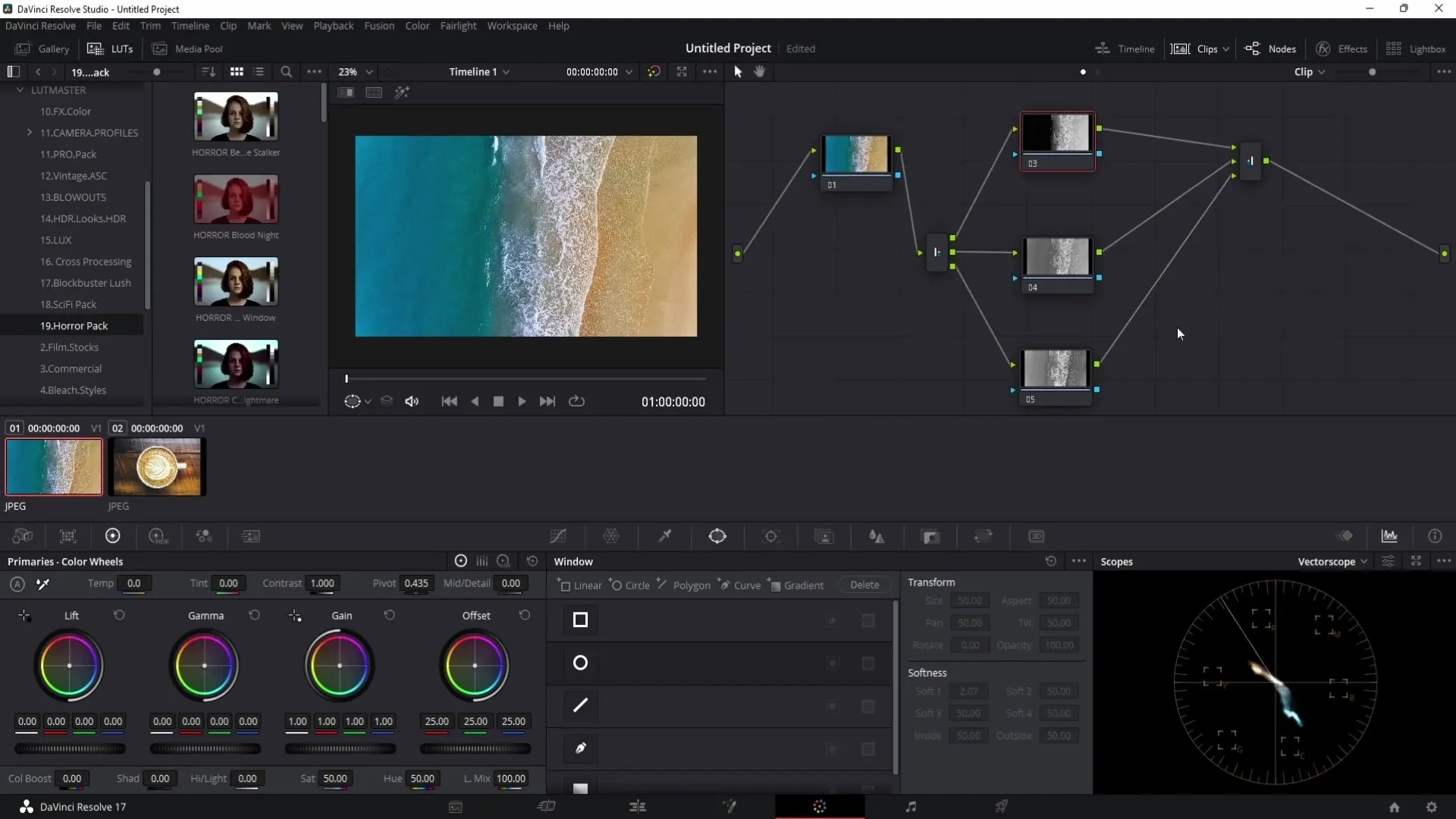
Task: Open the Playback menu
Action: point(333,25)
